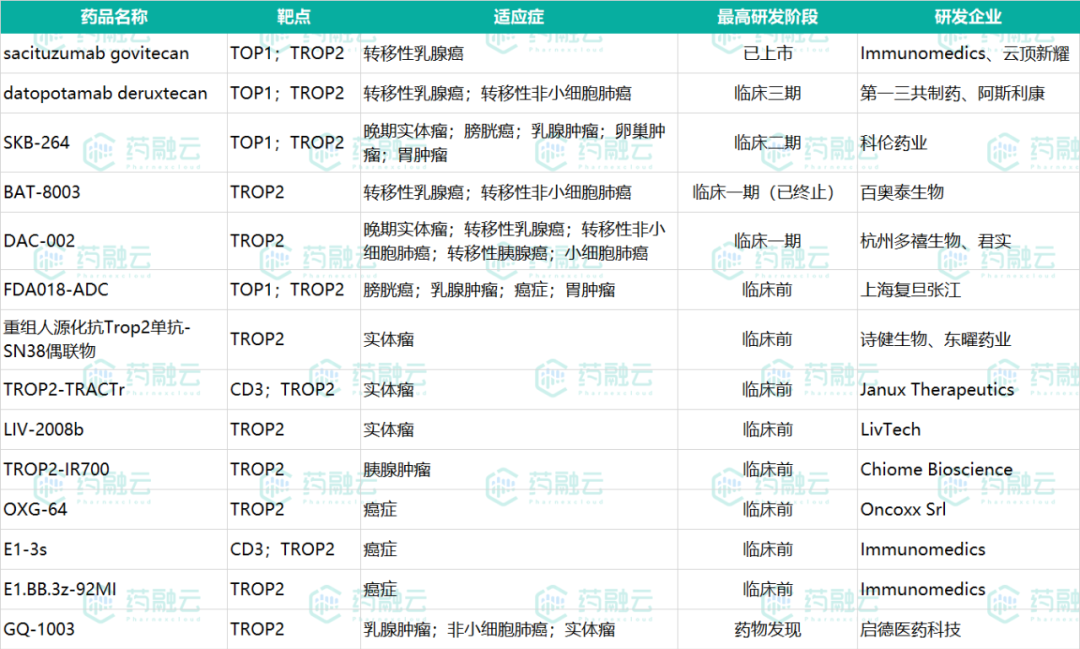The image size is (1080, 649).
Task: Click the TROP2 target in BAT-8003 row
Action: (x=293, y=192)
